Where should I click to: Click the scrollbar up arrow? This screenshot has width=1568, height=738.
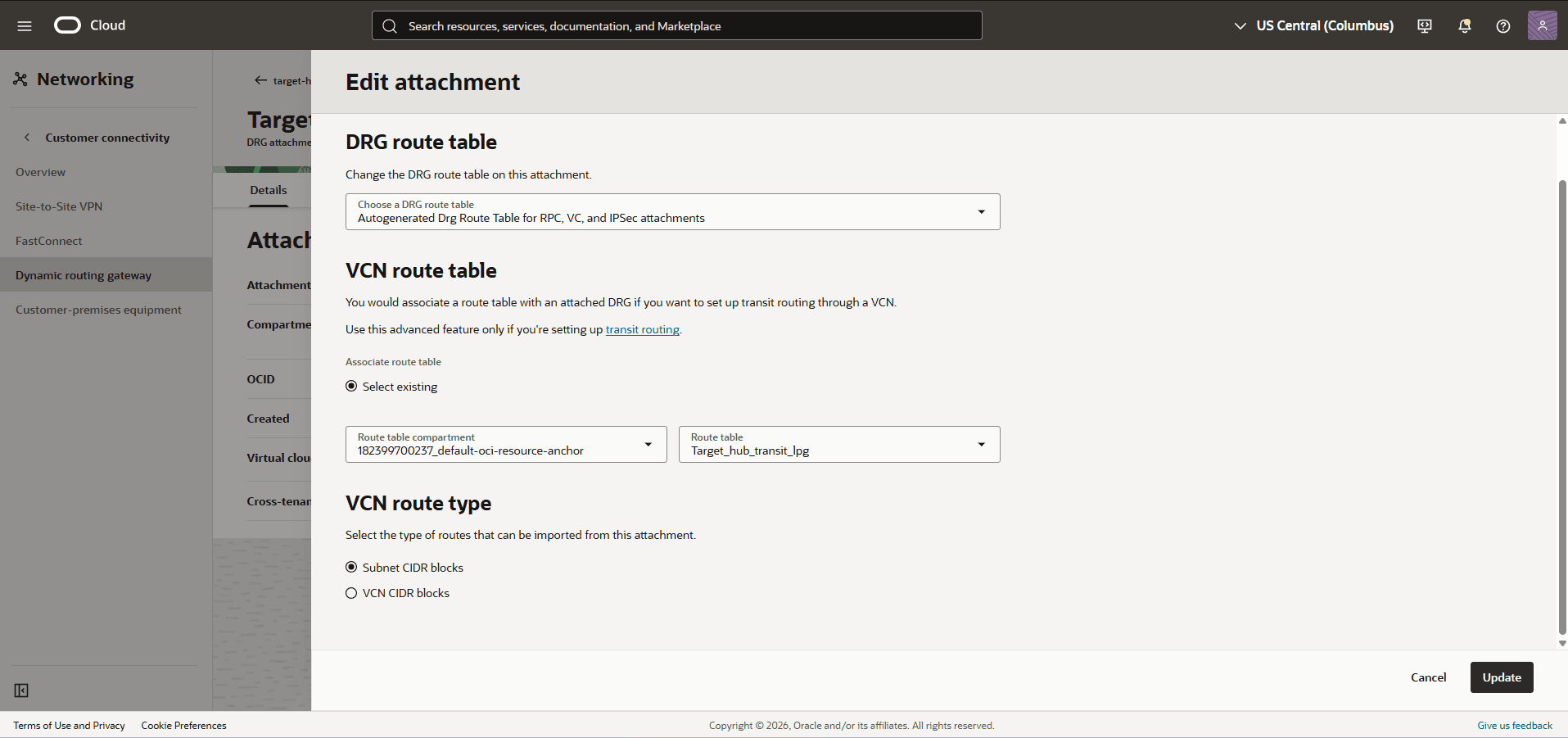[1562, 120]
